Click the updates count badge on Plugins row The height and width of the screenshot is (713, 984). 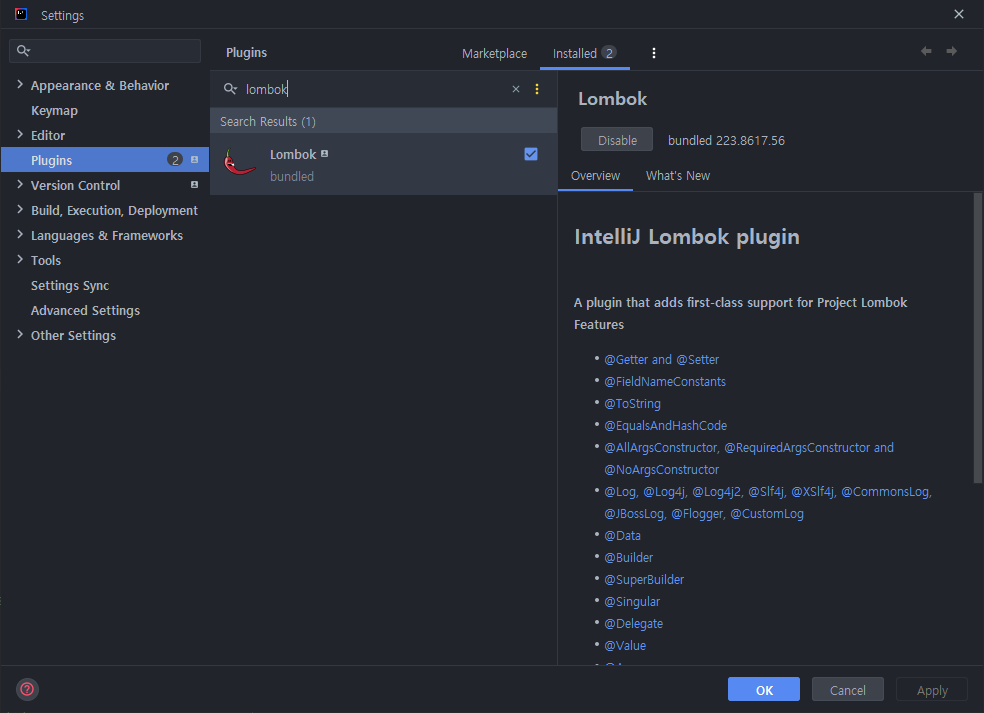(175, 160)
